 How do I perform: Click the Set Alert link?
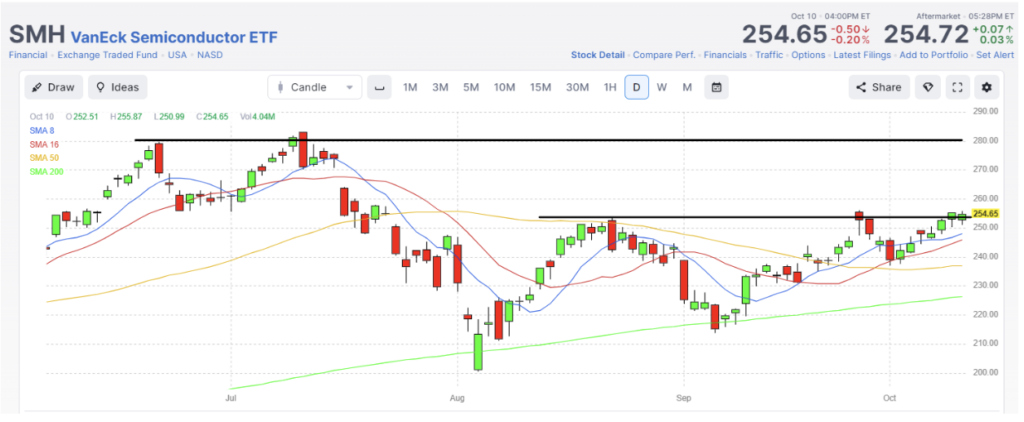995,55
